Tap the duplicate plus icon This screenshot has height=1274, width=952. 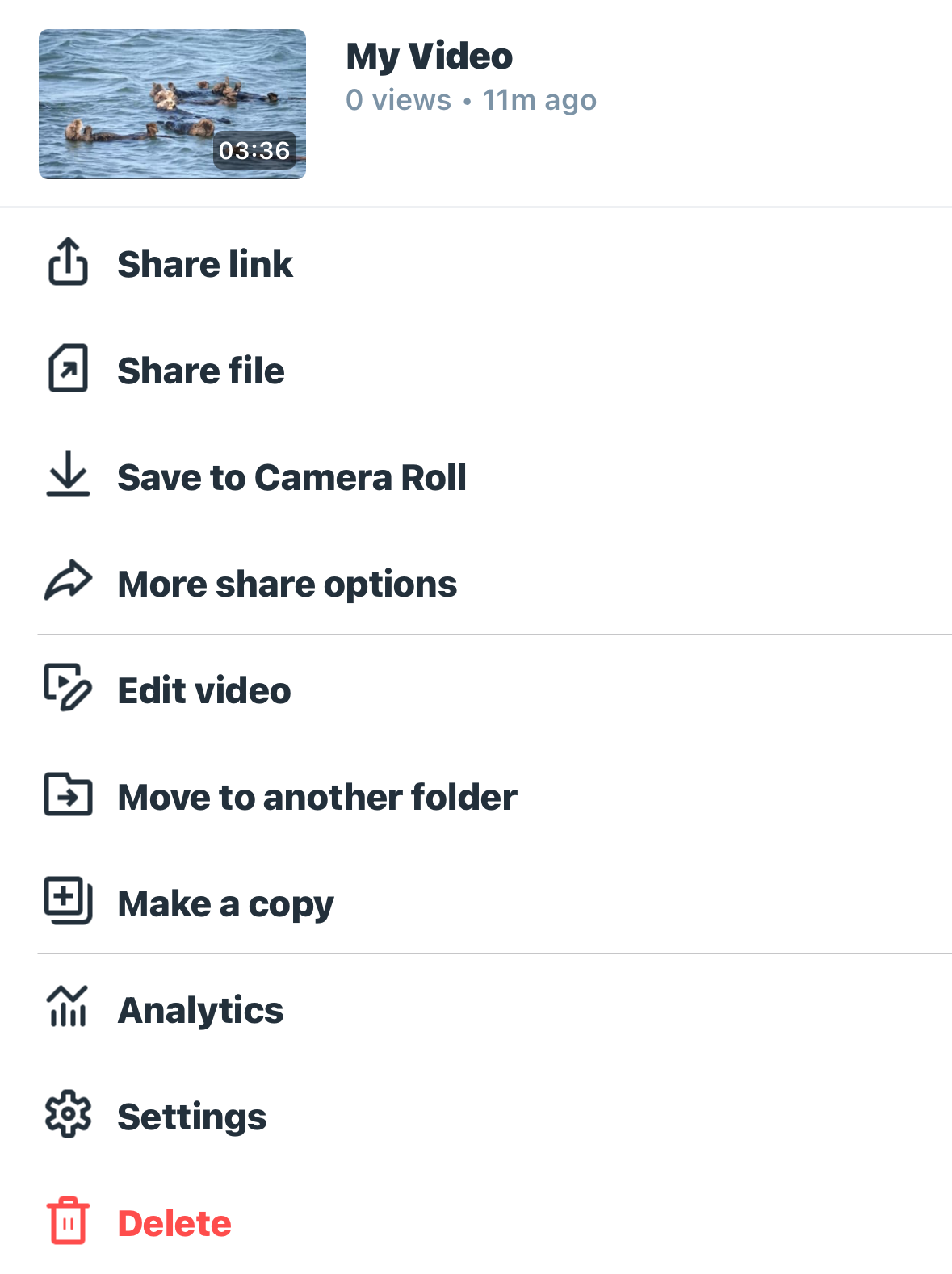68,901
